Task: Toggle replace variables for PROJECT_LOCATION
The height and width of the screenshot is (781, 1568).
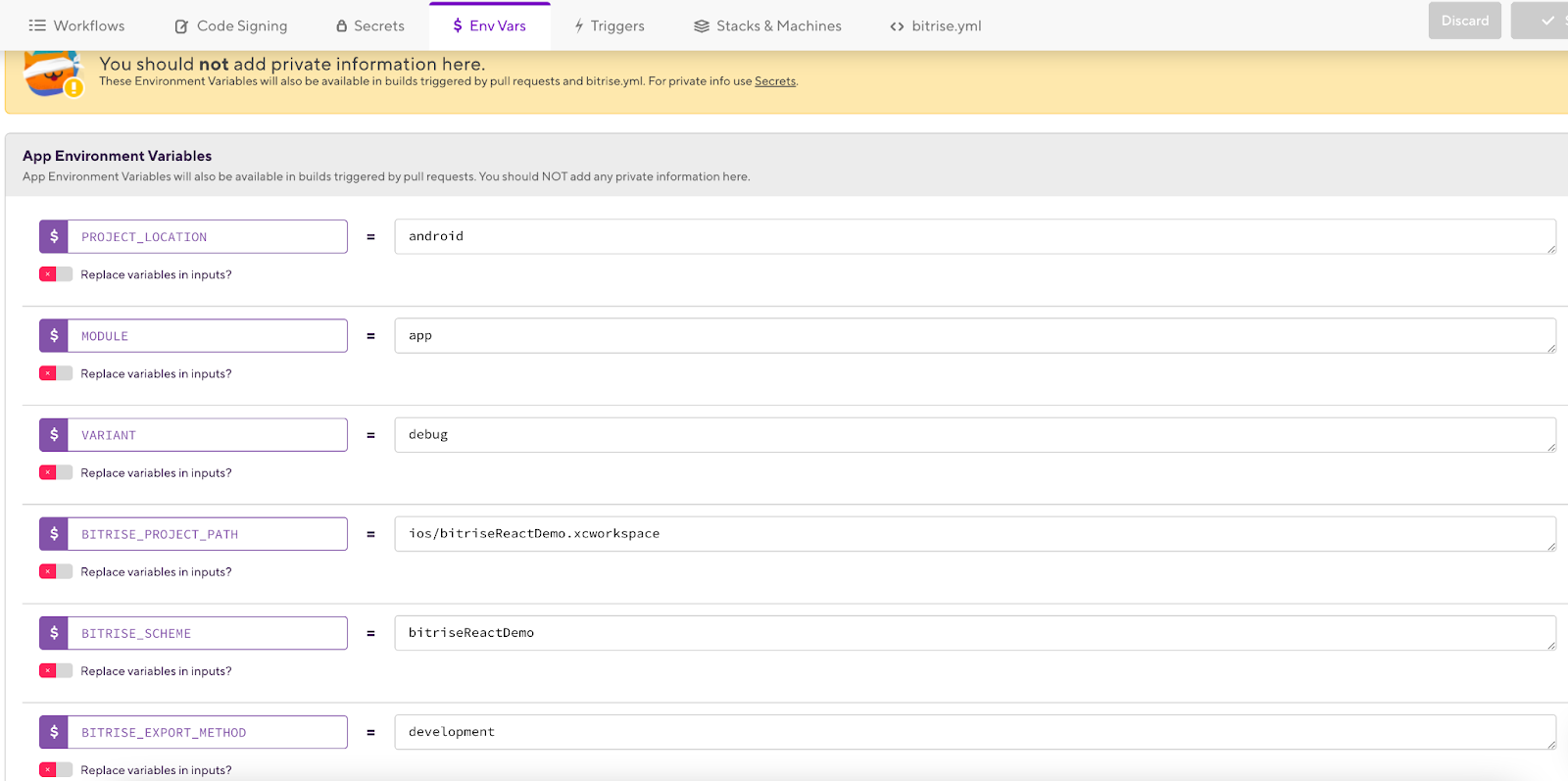Action: 56,274
